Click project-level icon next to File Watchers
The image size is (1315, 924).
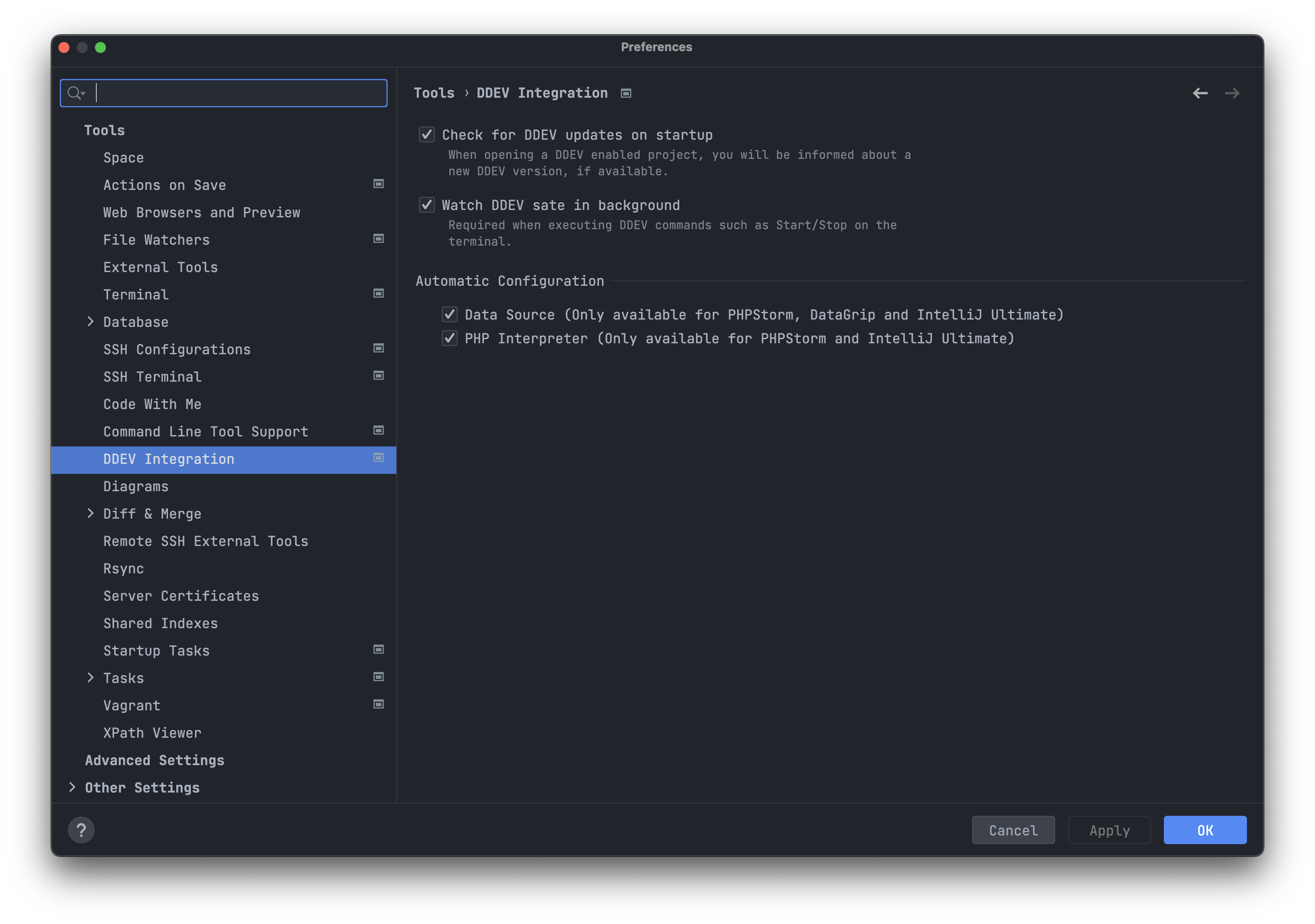(379, 239)
